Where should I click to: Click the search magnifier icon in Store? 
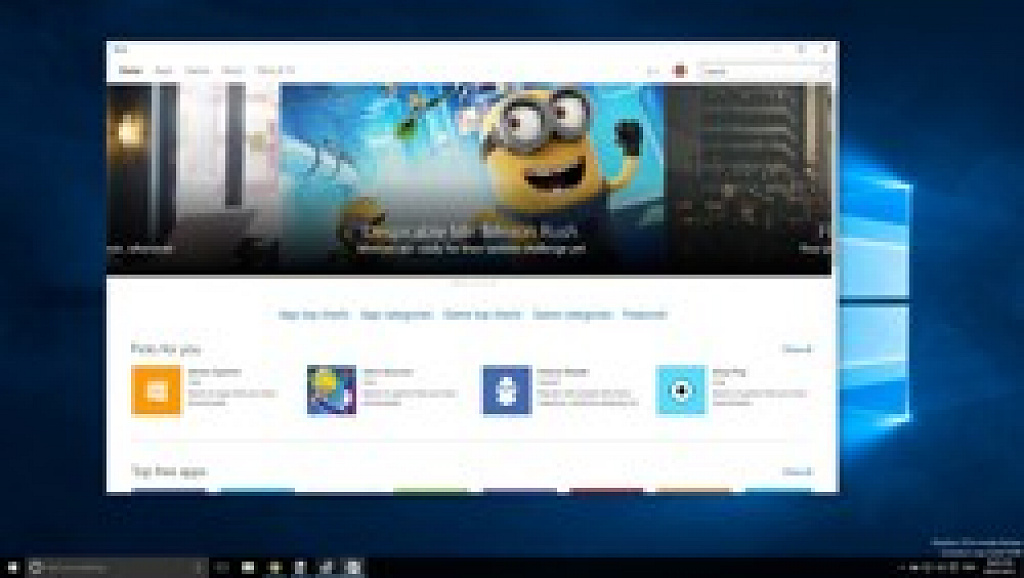pyautogui.click(x=824, y=71)
